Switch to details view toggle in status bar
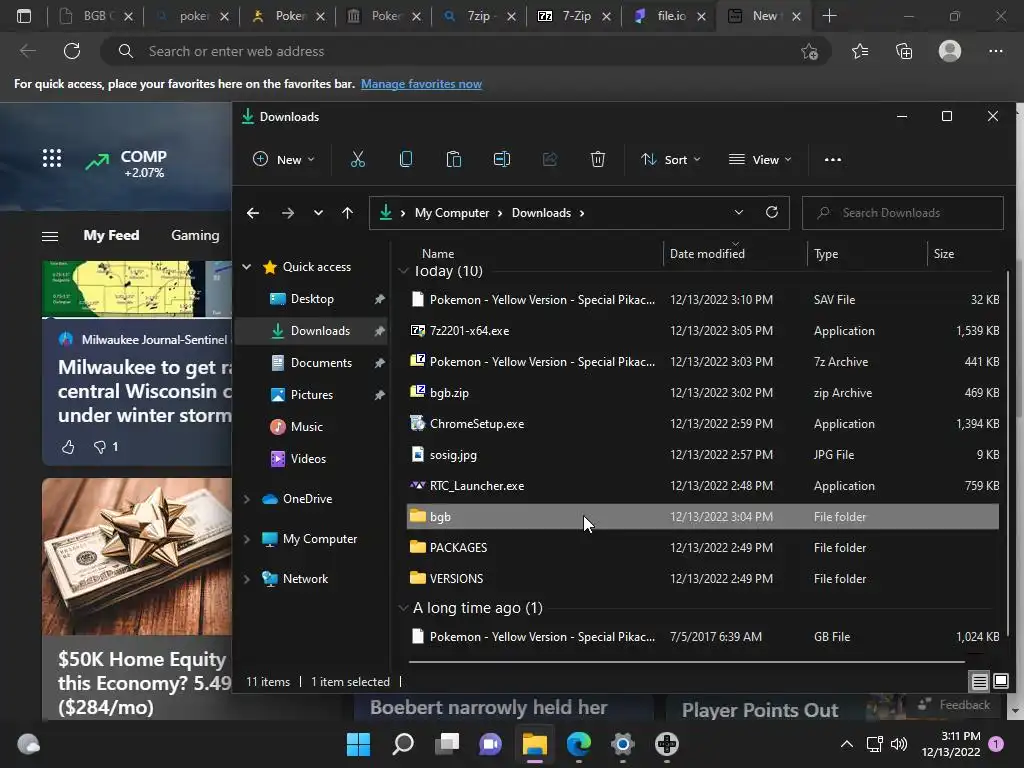Viewport: 1024px width, 768px height. coord(980,682)
